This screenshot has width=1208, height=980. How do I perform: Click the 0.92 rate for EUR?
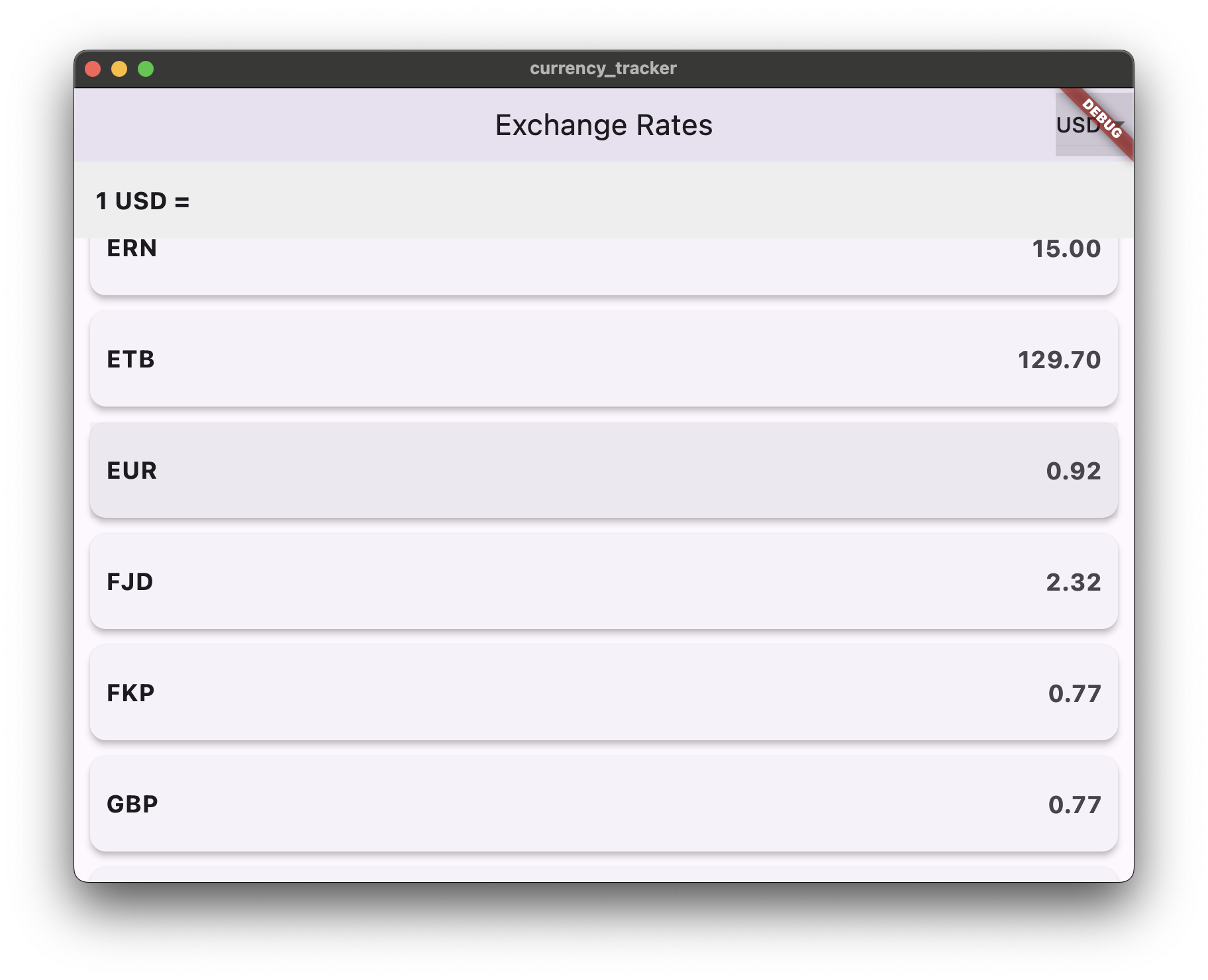1073,471
